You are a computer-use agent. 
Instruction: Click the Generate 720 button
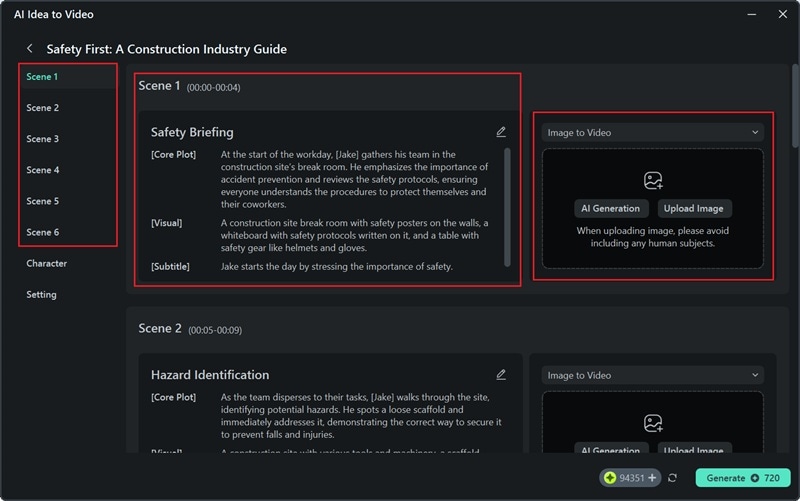(x=743, y=478)
